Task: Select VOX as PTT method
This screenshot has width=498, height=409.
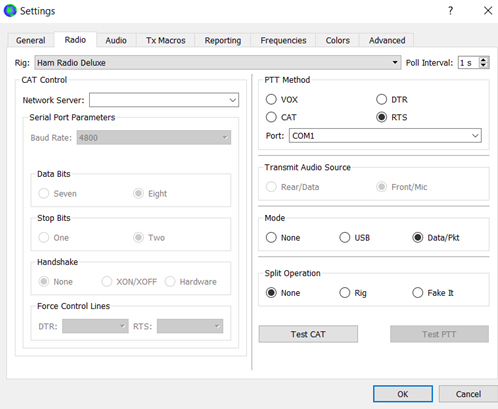Action: pyautogui.click(x=271, y=99)
